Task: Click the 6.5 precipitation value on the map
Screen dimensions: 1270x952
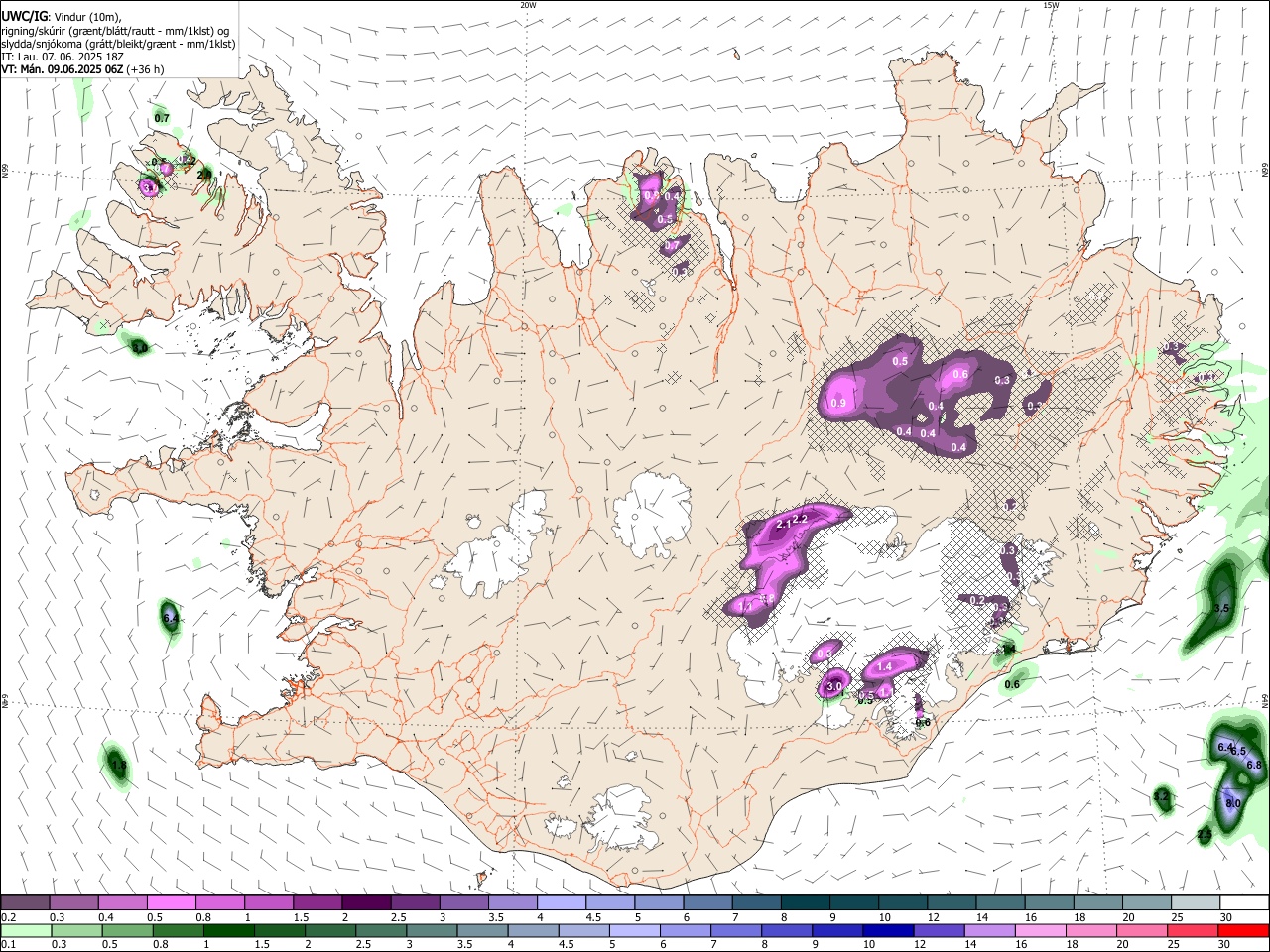Action: click(x=1238, y=752)
